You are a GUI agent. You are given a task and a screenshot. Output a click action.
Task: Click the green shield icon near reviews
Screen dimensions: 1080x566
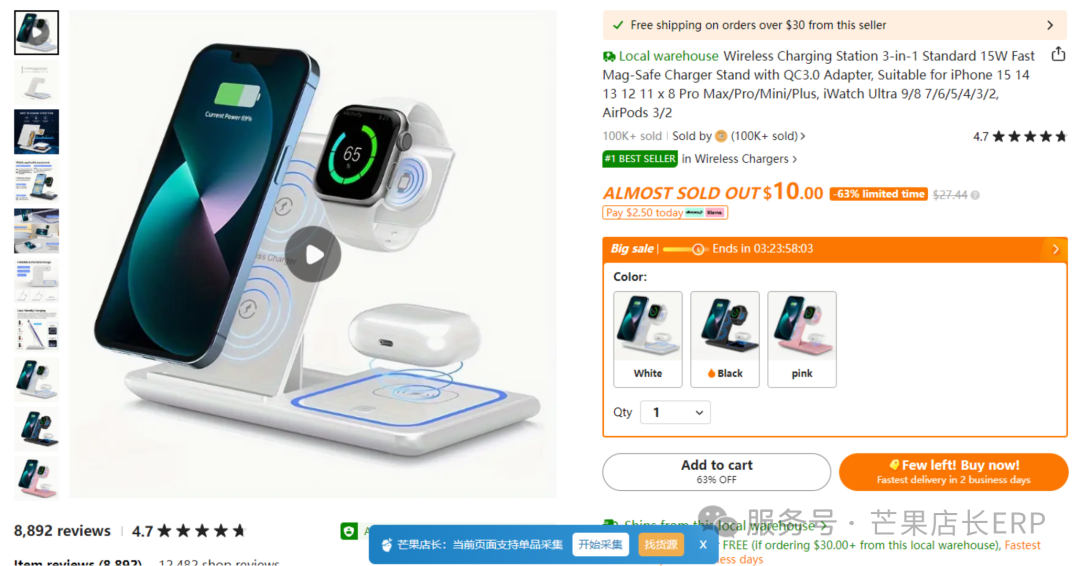349,531
